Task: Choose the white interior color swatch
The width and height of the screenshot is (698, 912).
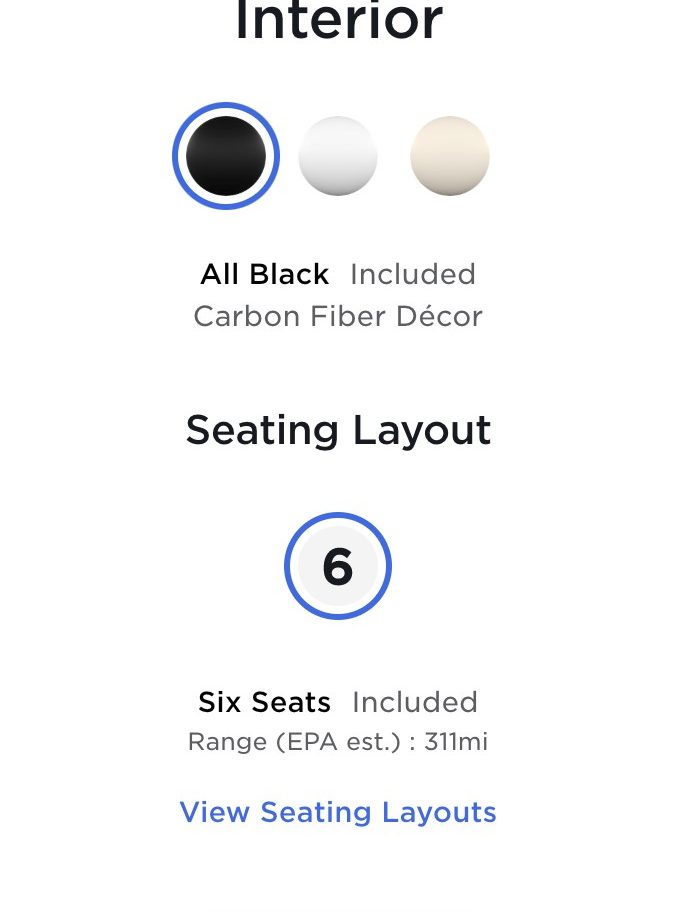Action: [x=338, y=156]
